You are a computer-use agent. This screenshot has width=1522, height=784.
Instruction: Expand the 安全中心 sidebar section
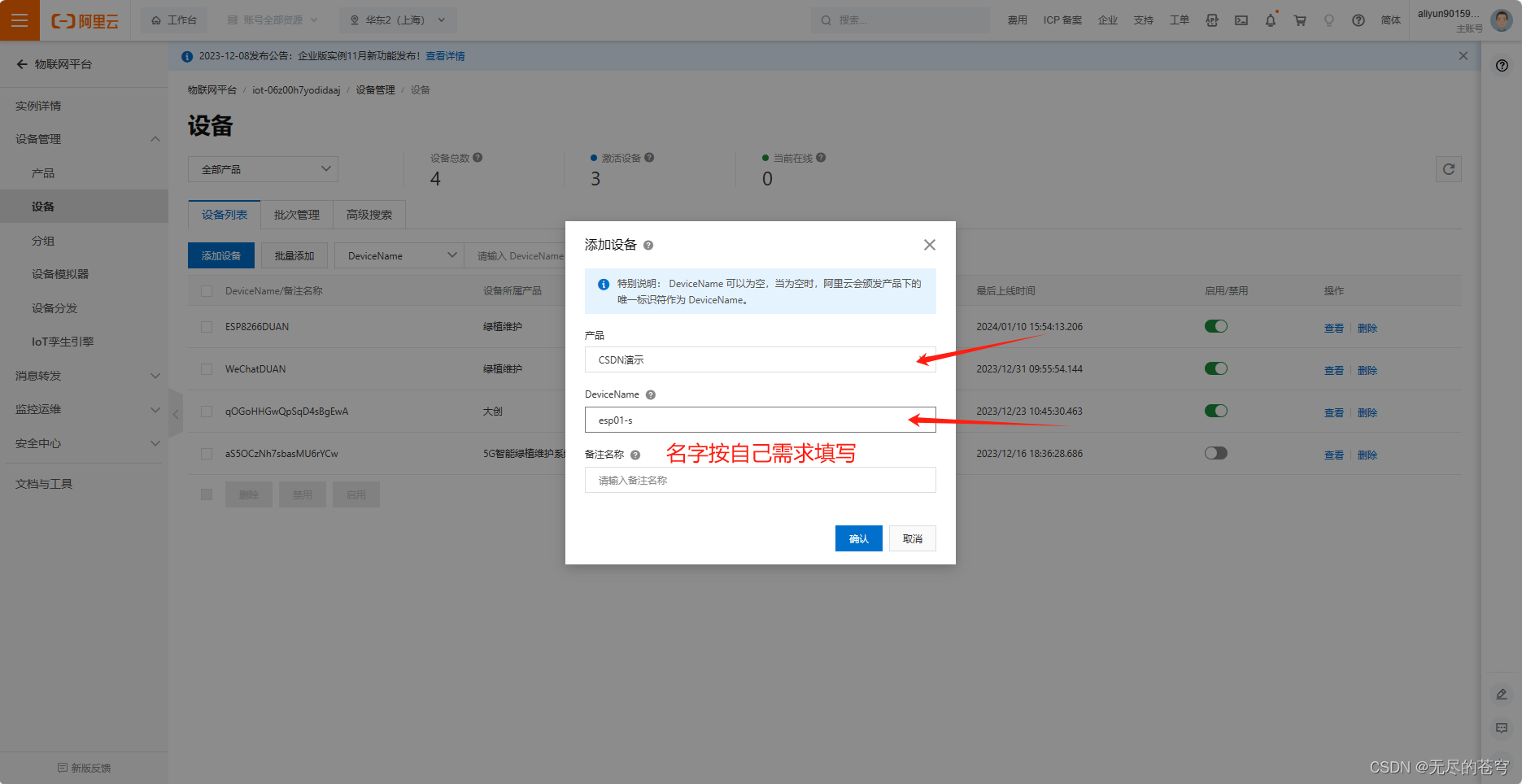point(84,443)
